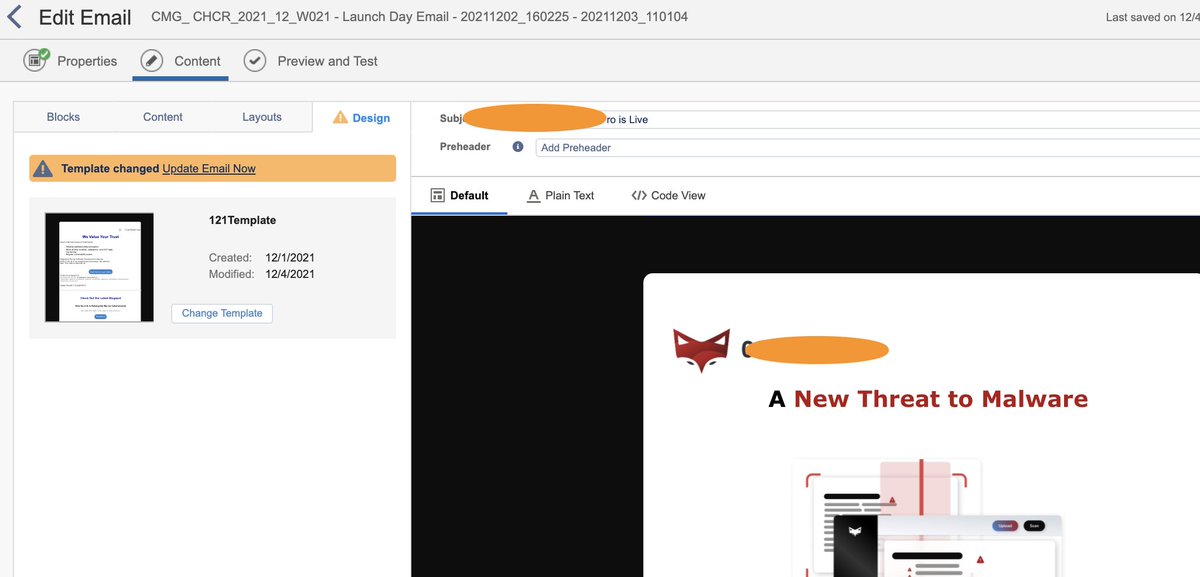Click the 121Template thumbnail preview
This screenshot has width=1200, height=577.
coord(99,267)
